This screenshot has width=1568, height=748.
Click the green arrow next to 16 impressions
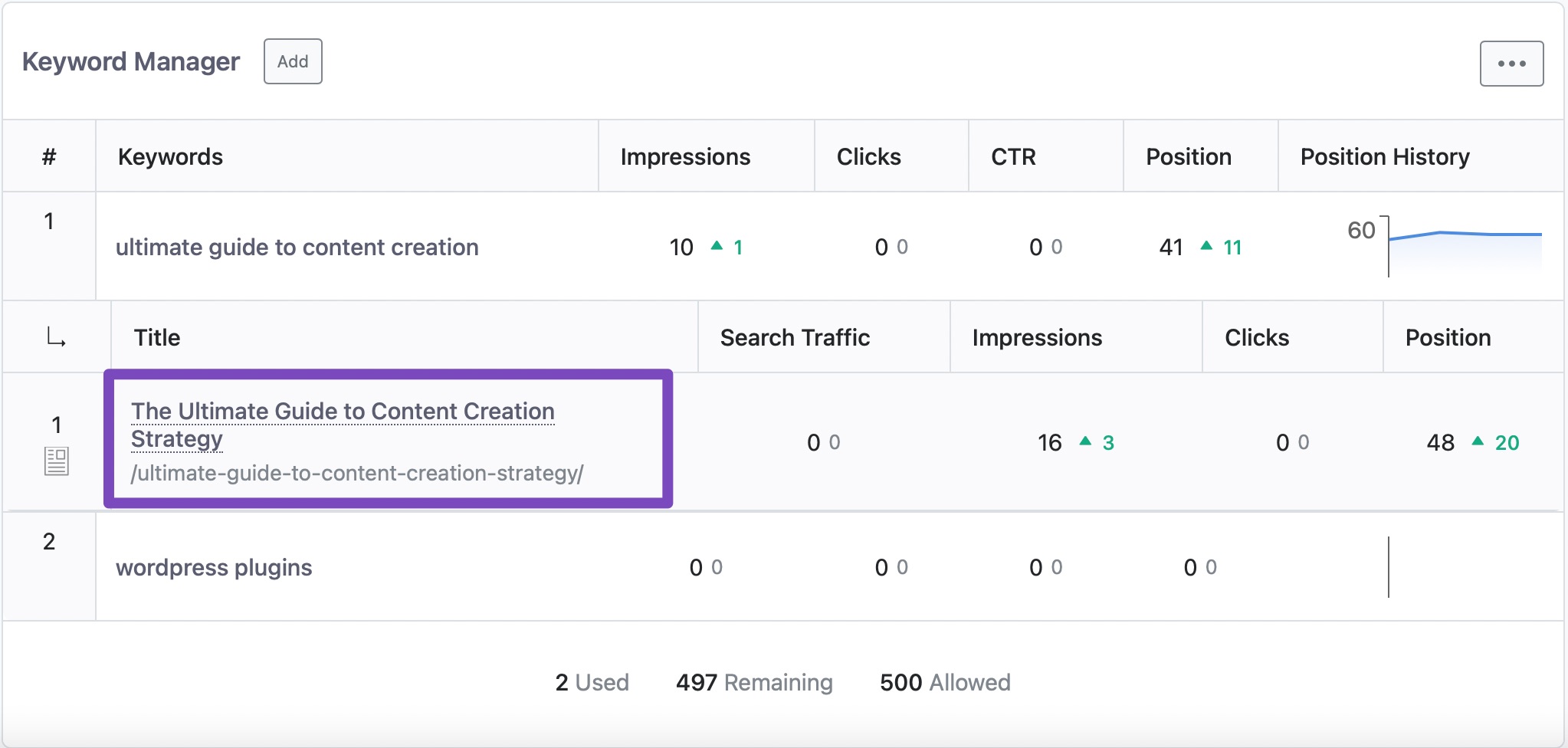(x=1085, y=441)
